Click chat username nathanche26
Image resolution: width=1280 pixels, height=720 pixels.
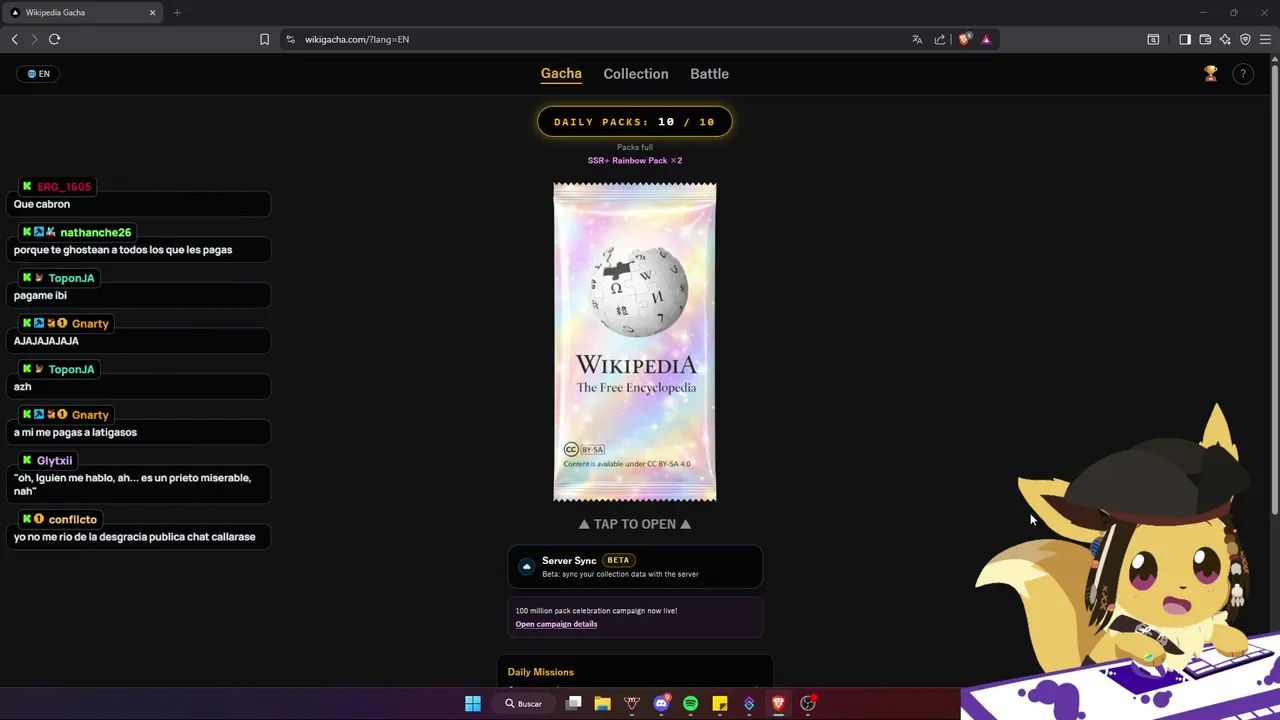(95, 232)
